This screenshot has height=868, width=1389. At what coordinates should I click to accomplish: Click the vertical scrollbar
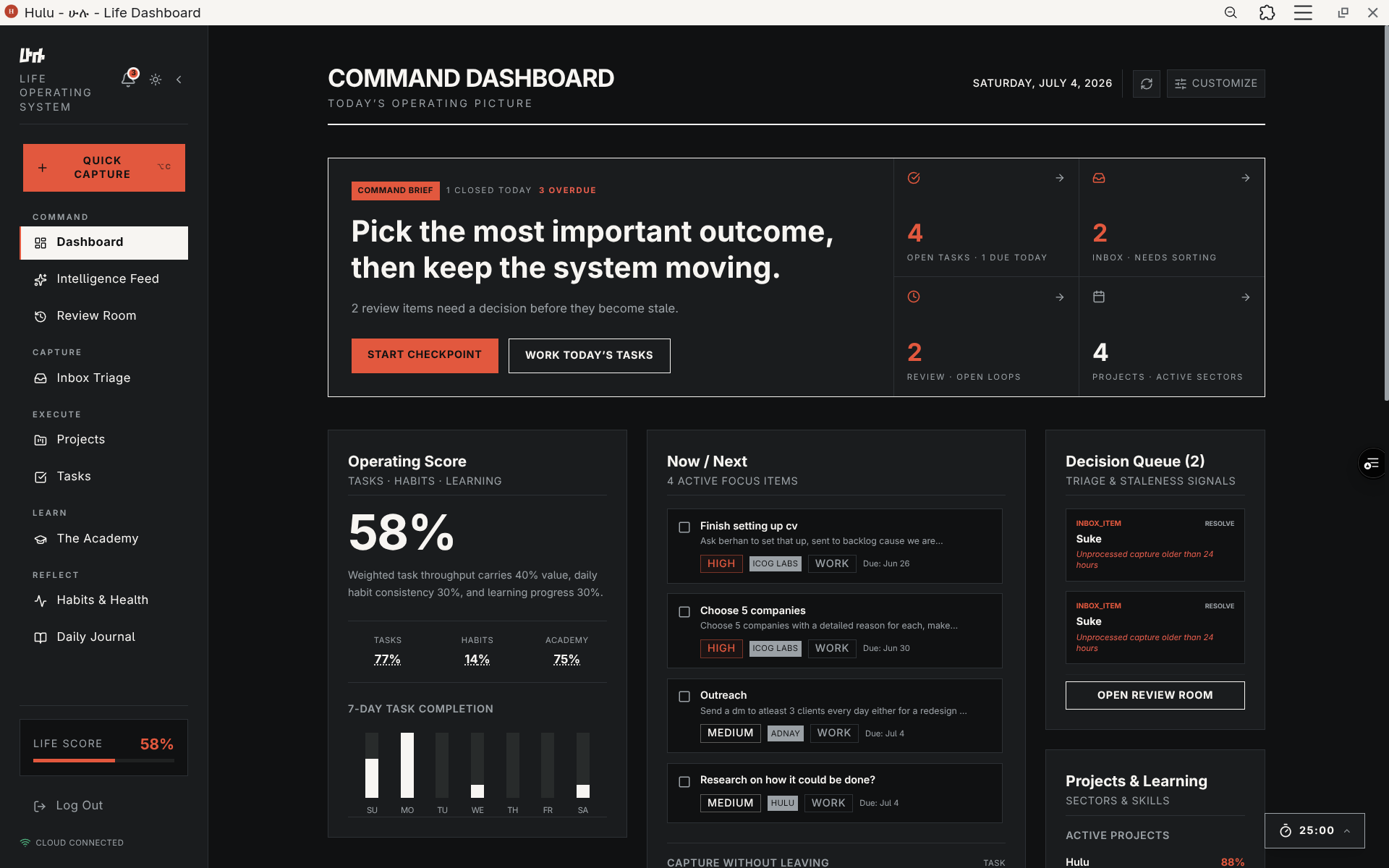tap(1386, 213)
